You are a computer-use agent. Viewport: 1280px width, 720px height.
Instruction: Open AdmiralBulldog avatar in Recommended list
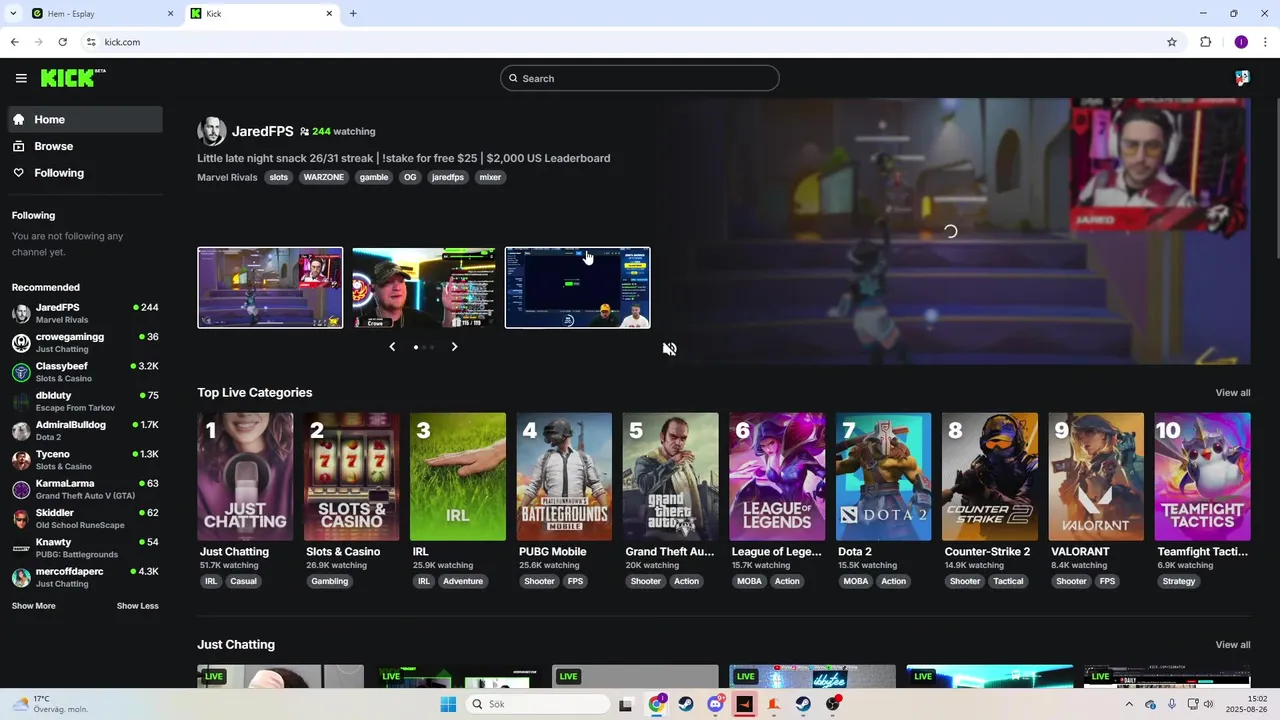click(21, 431)
